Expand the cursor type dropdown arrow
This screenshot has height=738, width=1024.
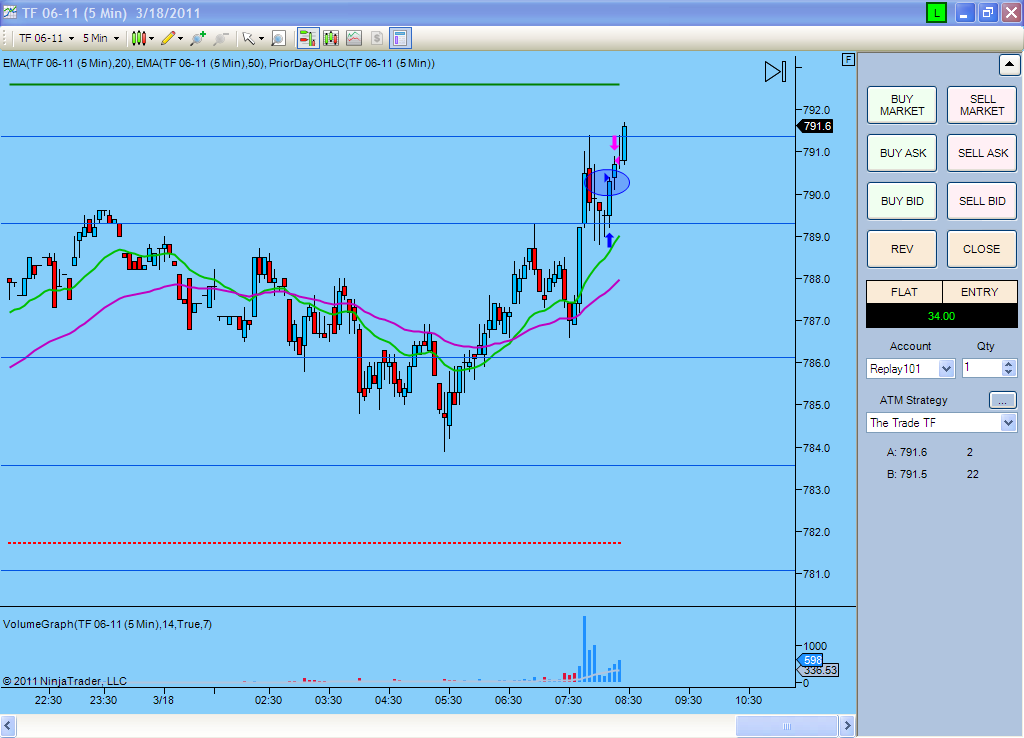coord(261,39)
